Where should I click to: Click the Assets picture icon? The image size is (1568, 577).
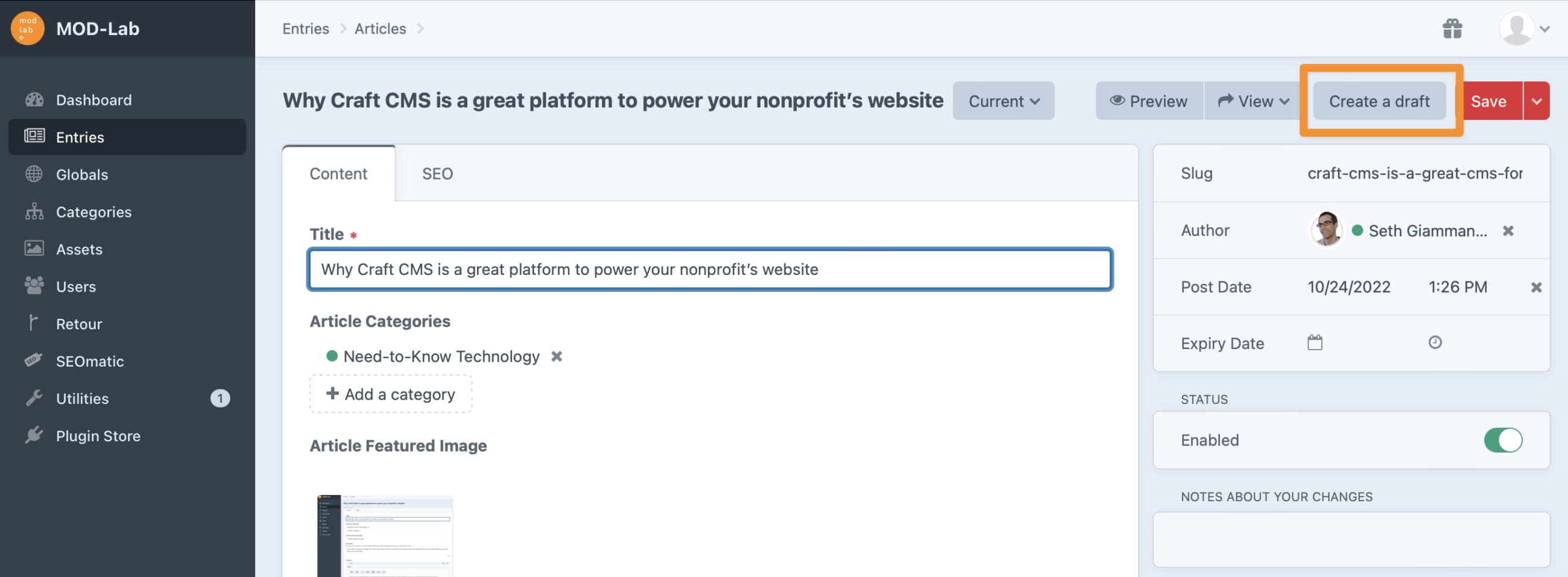[x=34, y=248]
